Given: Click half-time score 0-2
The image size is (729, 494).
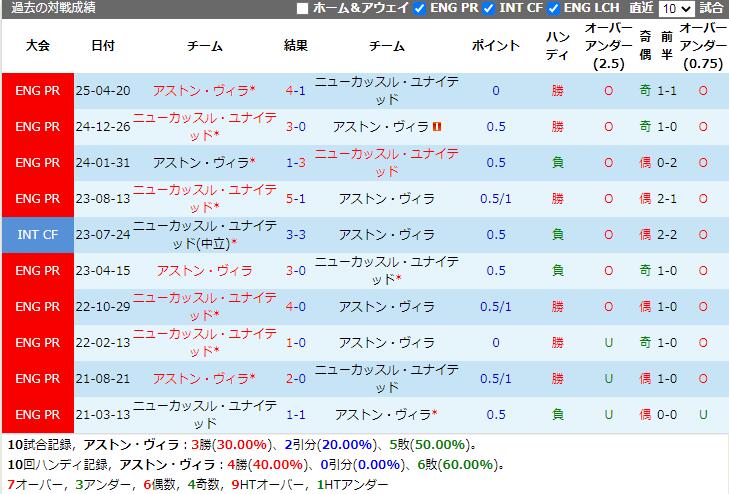Looking at the screenshot, I should click(667, 163).
